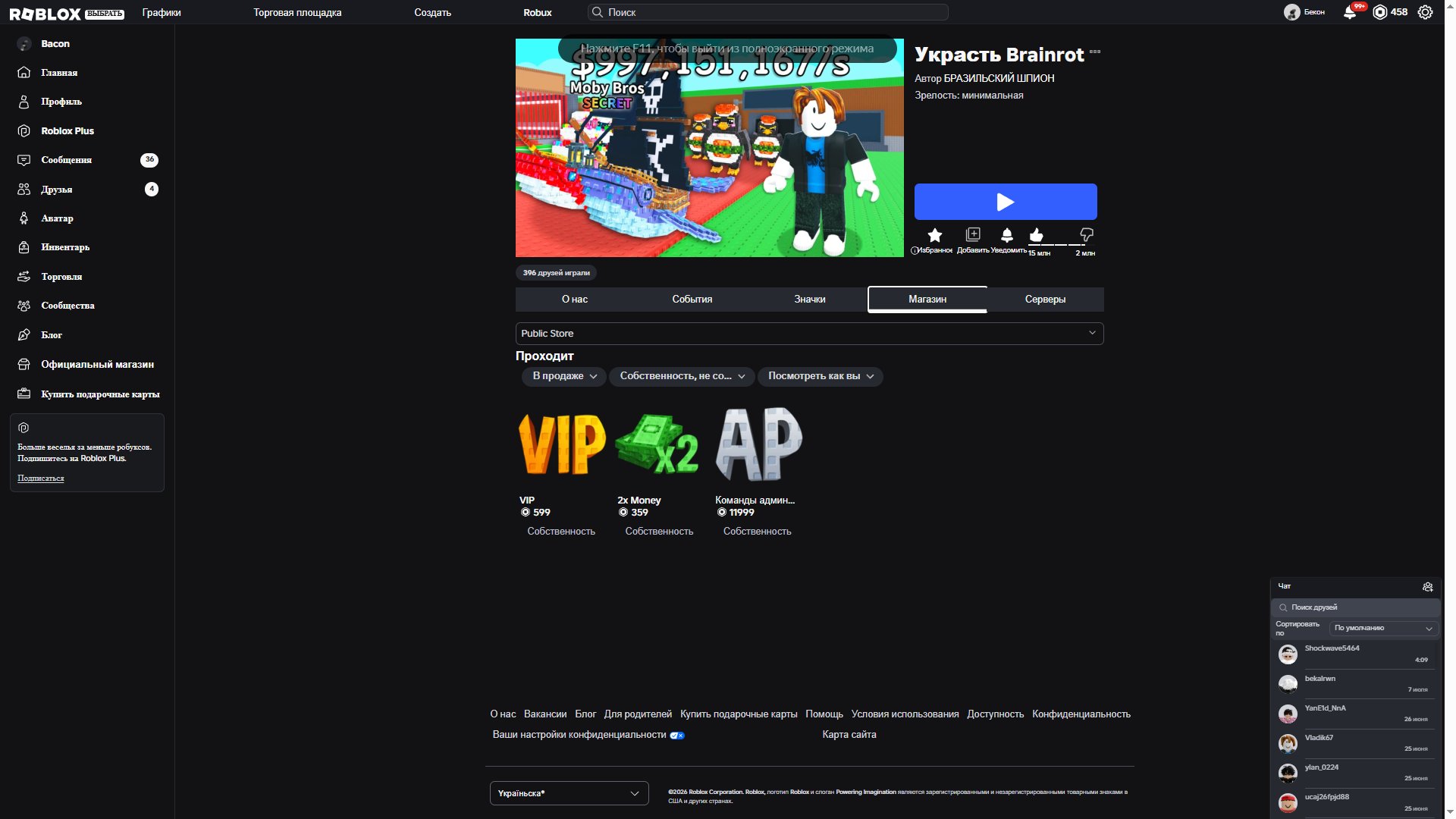
Task: Open chat with bekalrwn
Action: tap(1355, 684)
